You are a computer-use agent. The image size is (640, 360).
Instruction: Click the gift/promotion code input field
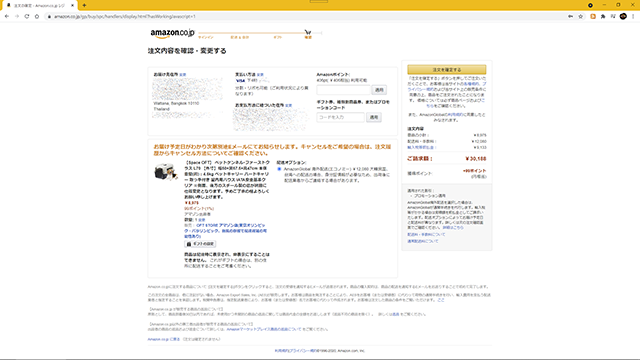(340, 117)
